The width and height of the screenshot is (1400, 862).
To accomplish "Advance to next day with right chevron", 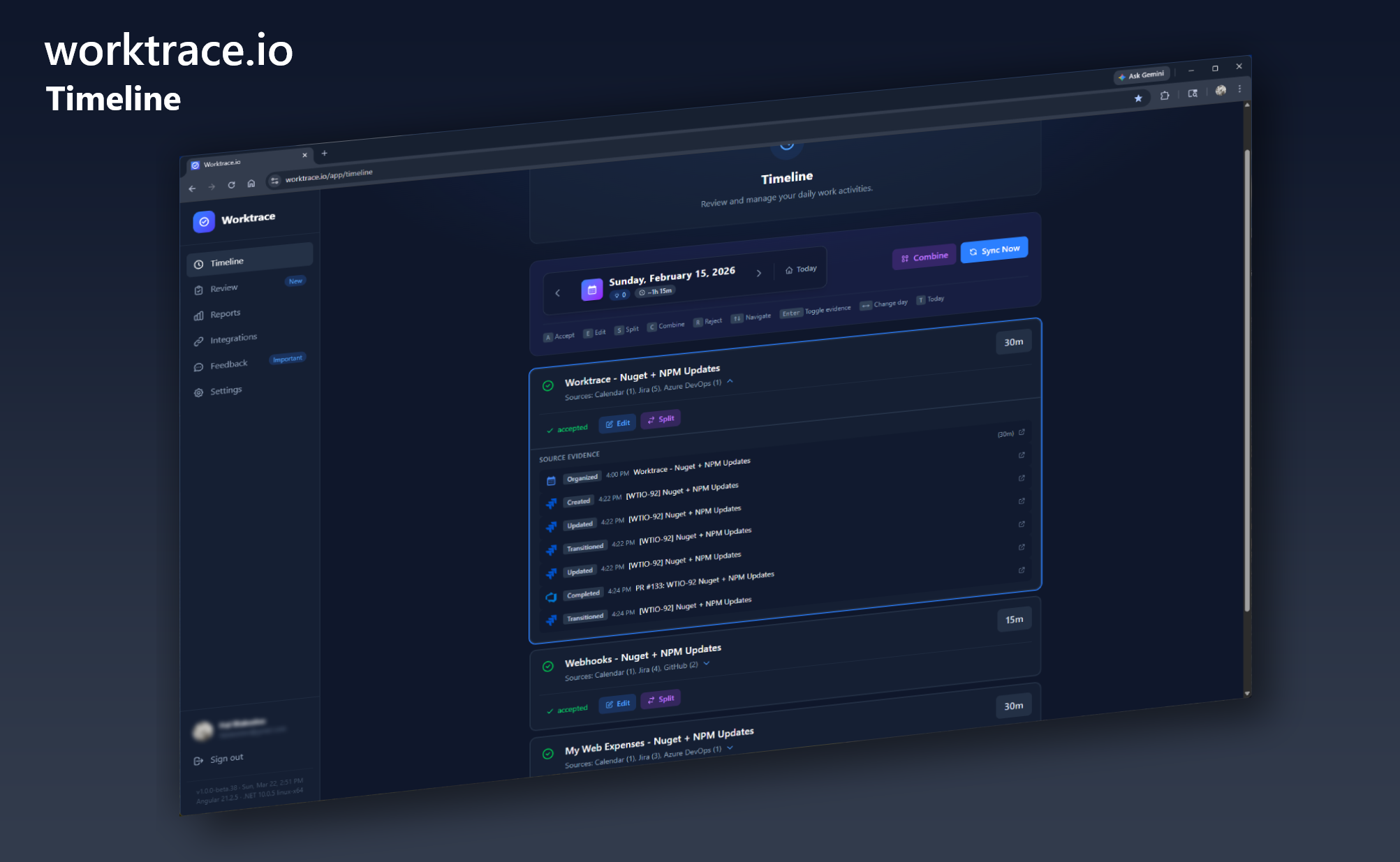I will pos(759,273).
